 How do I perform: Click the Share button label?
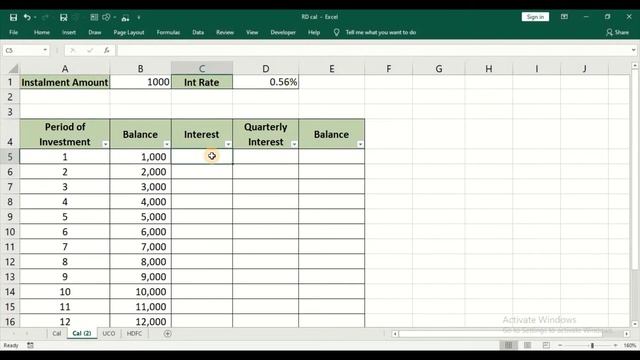[x=622, y=32]
